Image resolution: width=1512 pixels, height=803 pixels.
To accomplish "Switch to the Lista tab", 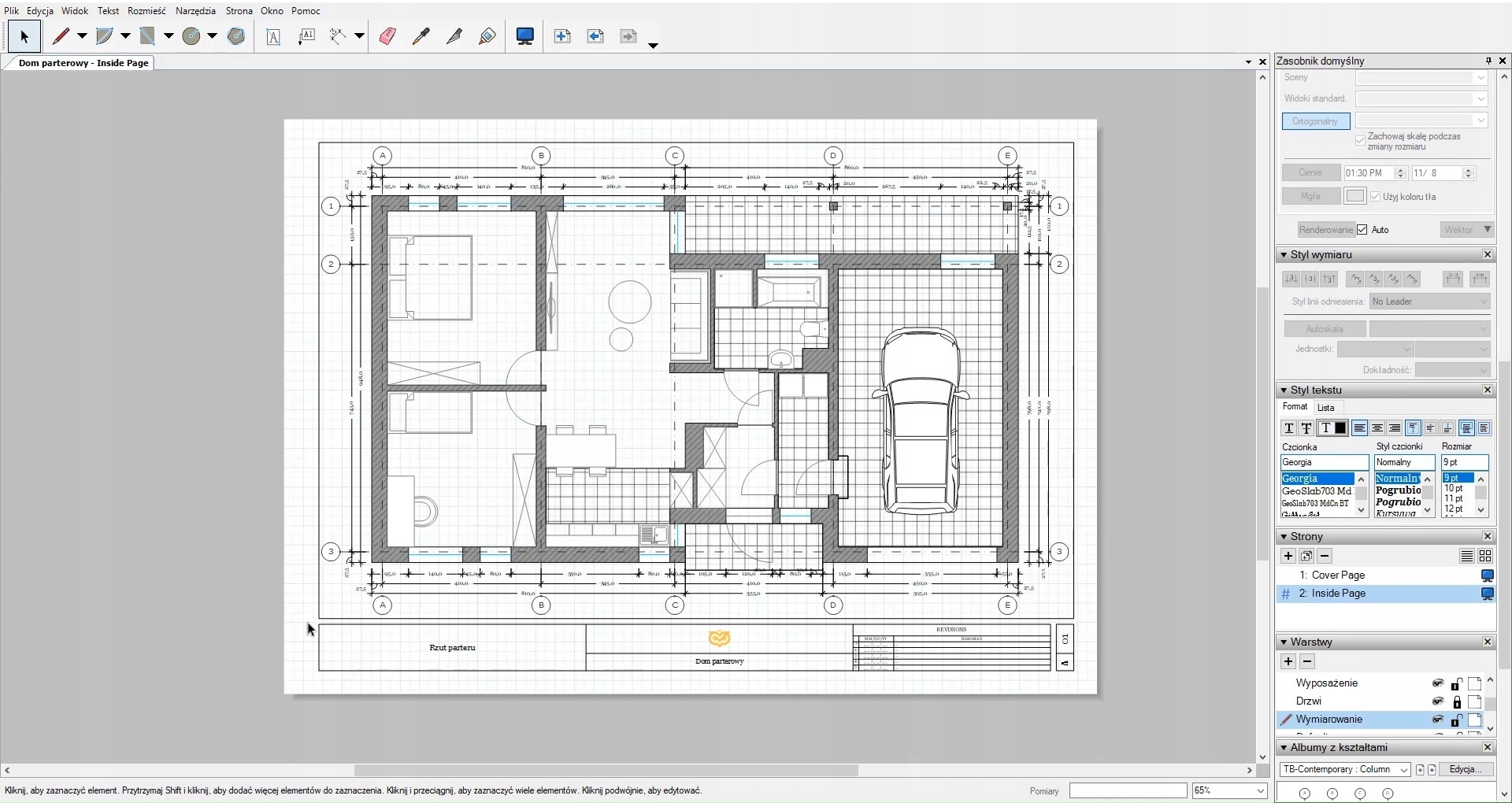I will (1326, 408).
